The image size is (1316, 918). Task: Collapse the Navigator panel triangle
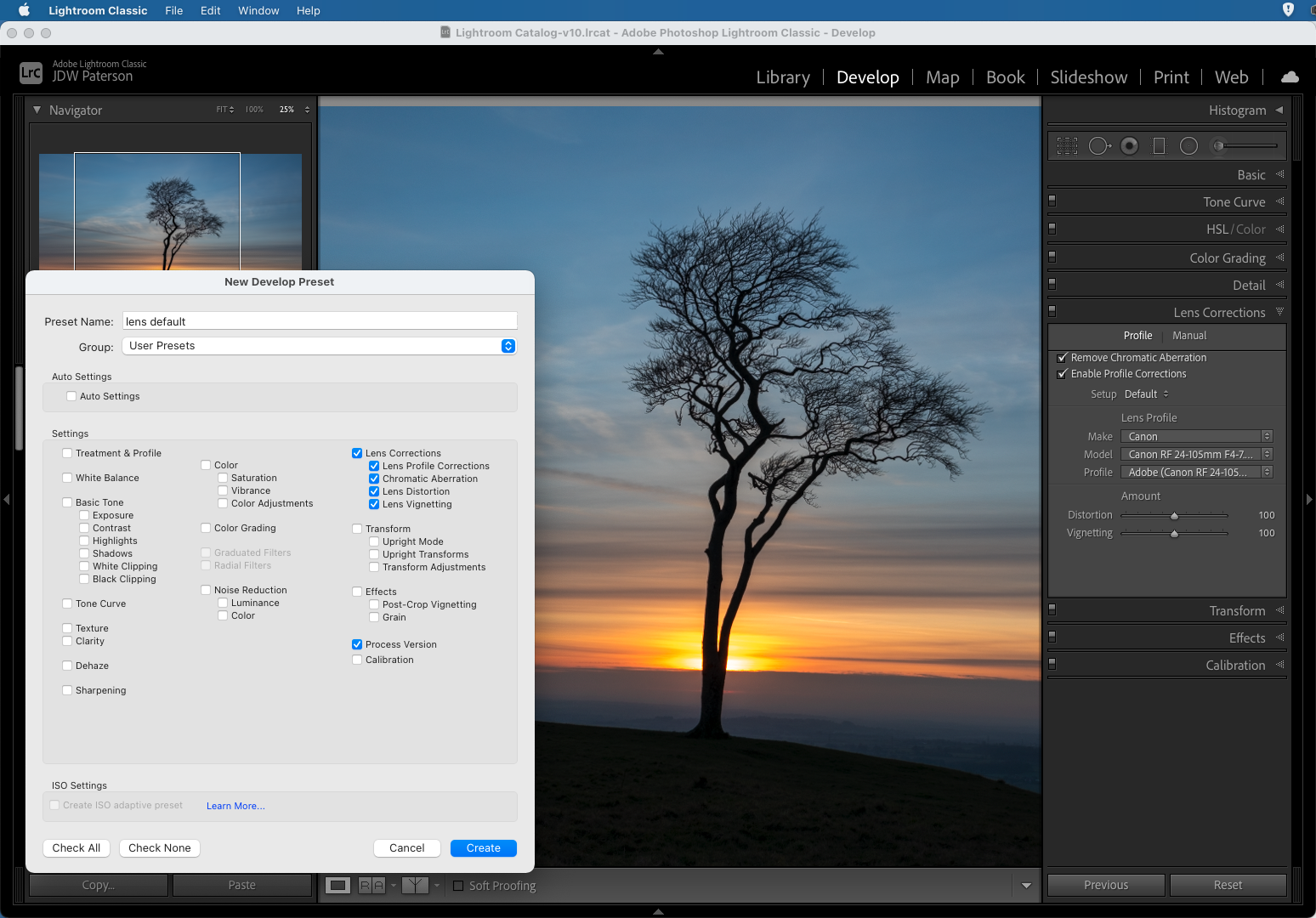37,110
